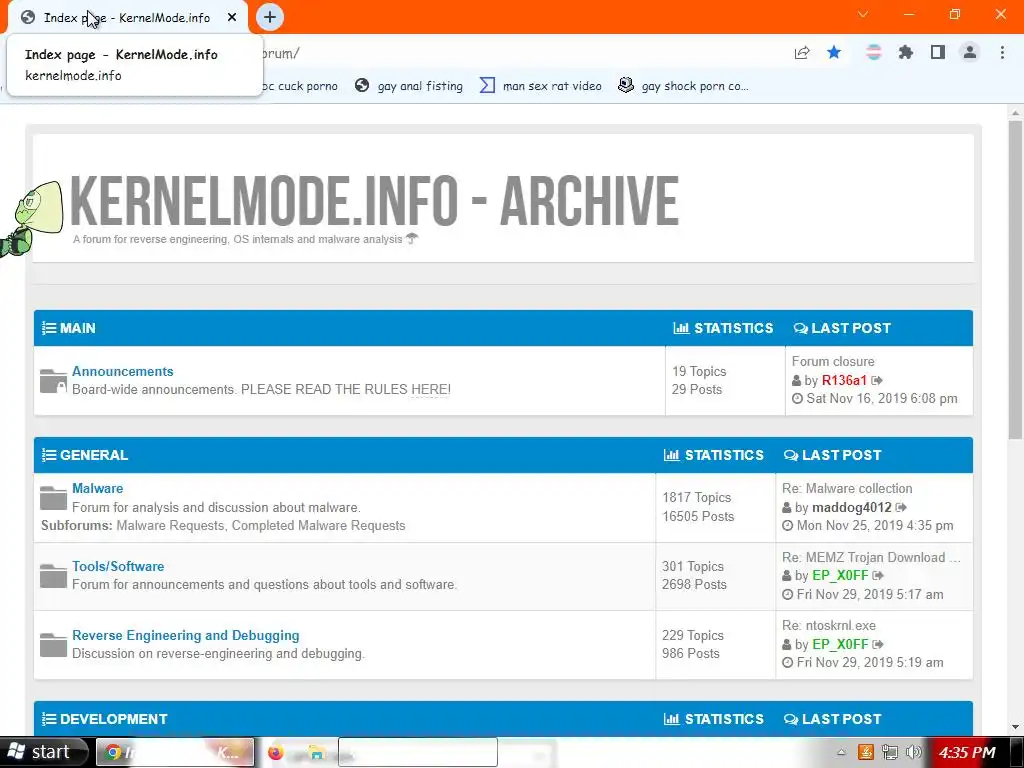Follow the HERE! rules link

[x=430, y=389]
